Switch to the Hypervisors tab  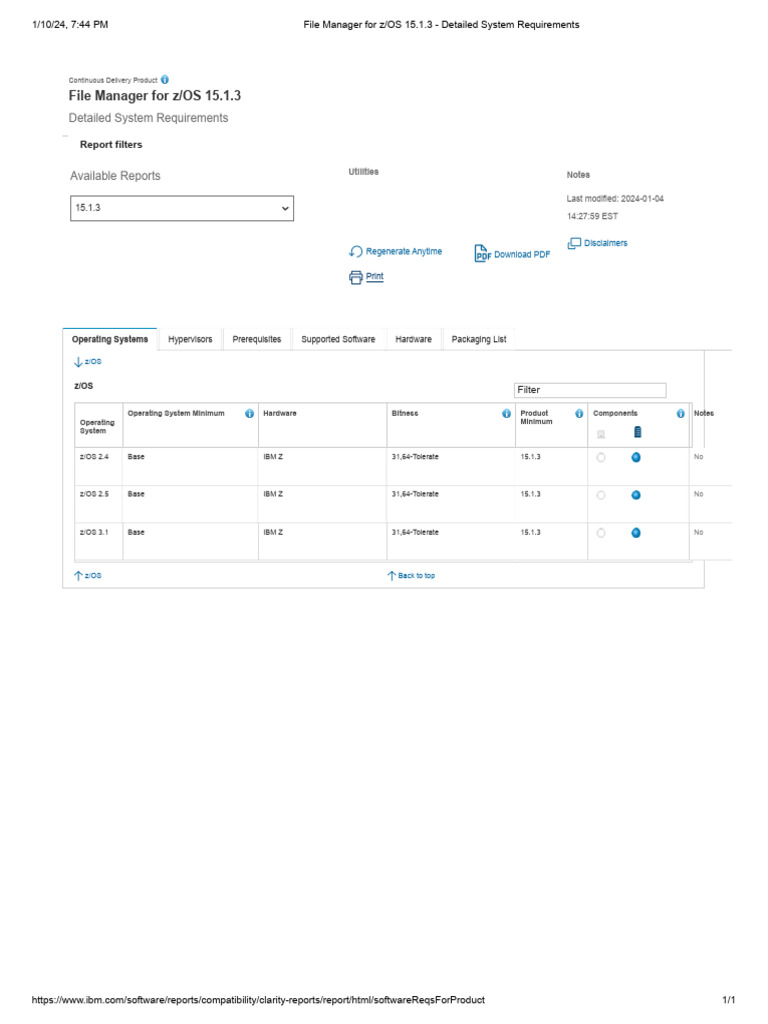point(190,340)
